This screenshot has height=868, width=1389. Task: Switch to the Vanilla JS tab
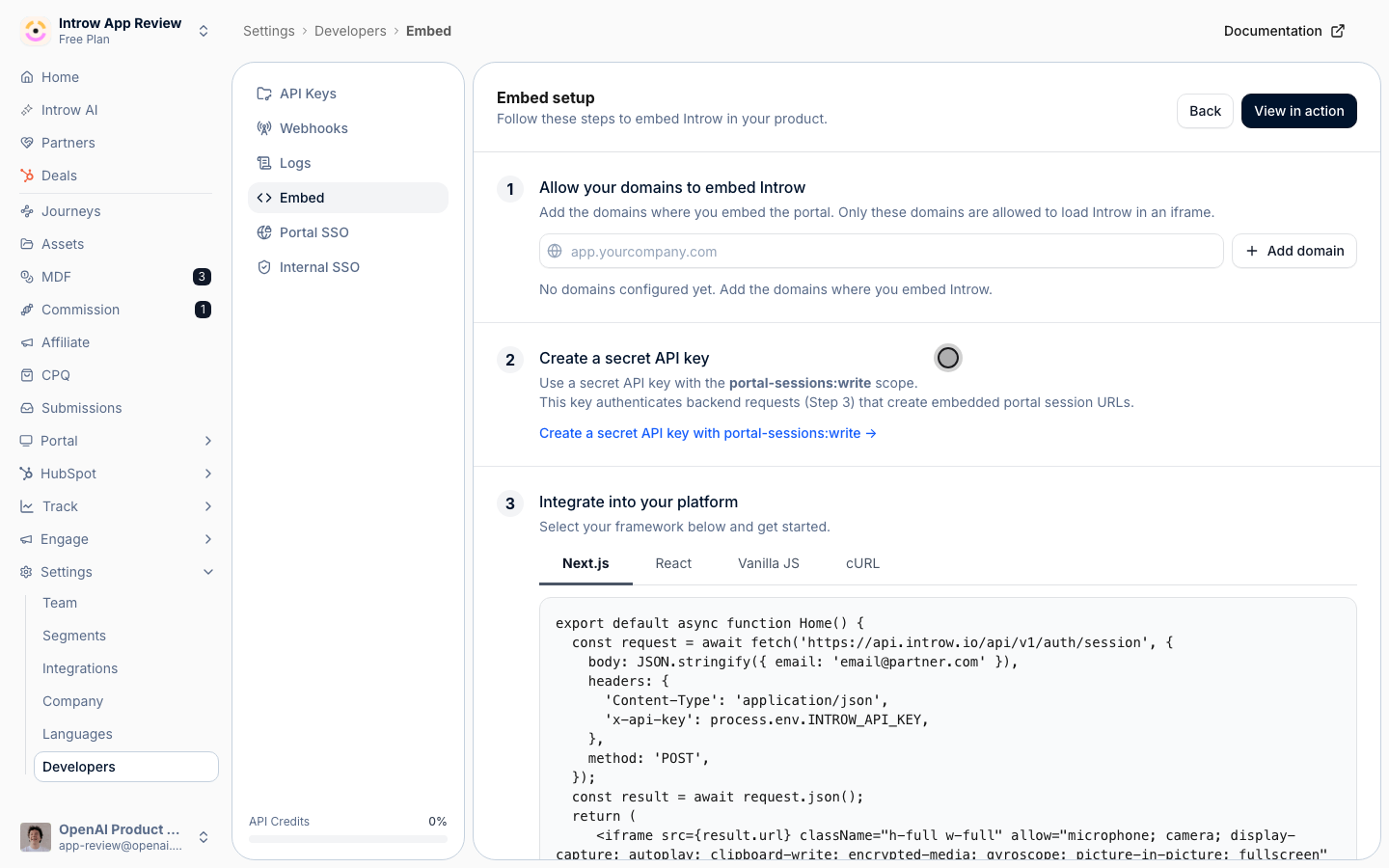coord(769,563)
